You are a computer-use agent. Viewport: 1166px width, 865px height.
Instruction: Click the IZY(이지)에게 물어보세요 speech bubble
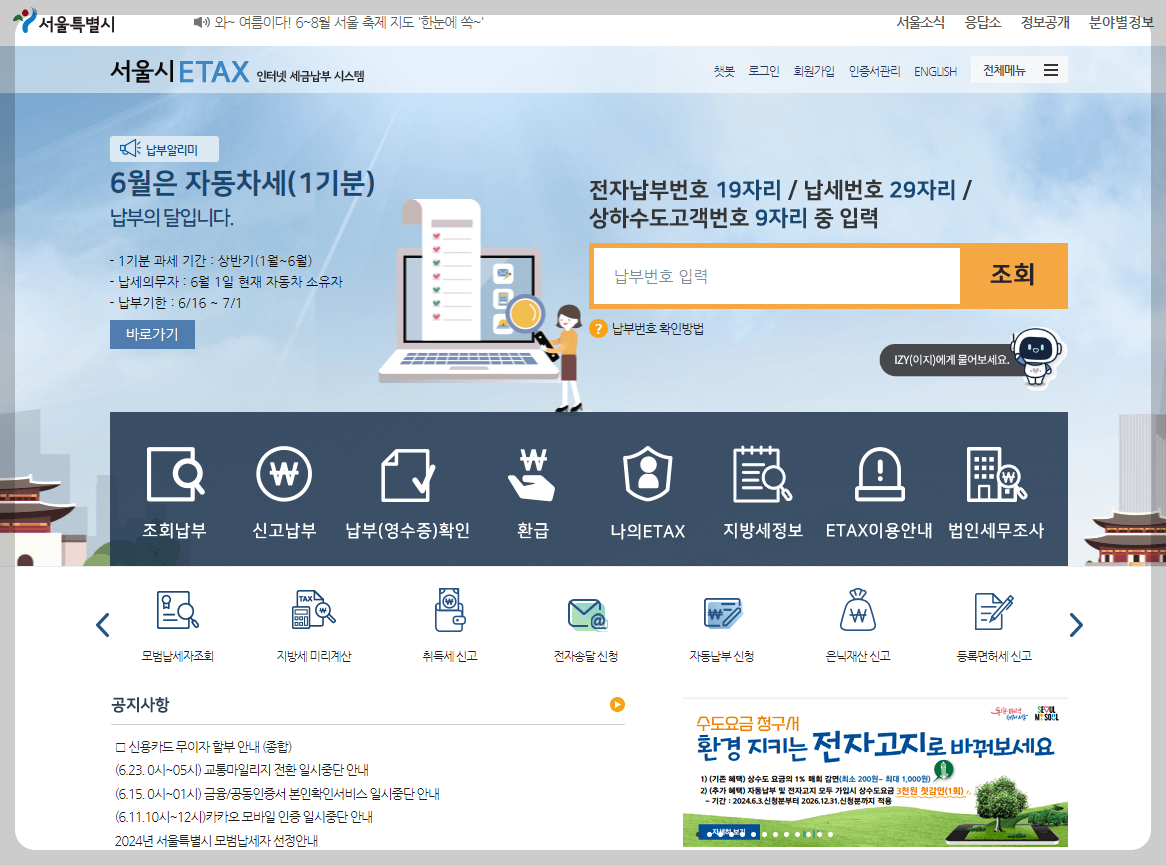tap(950, 359)
